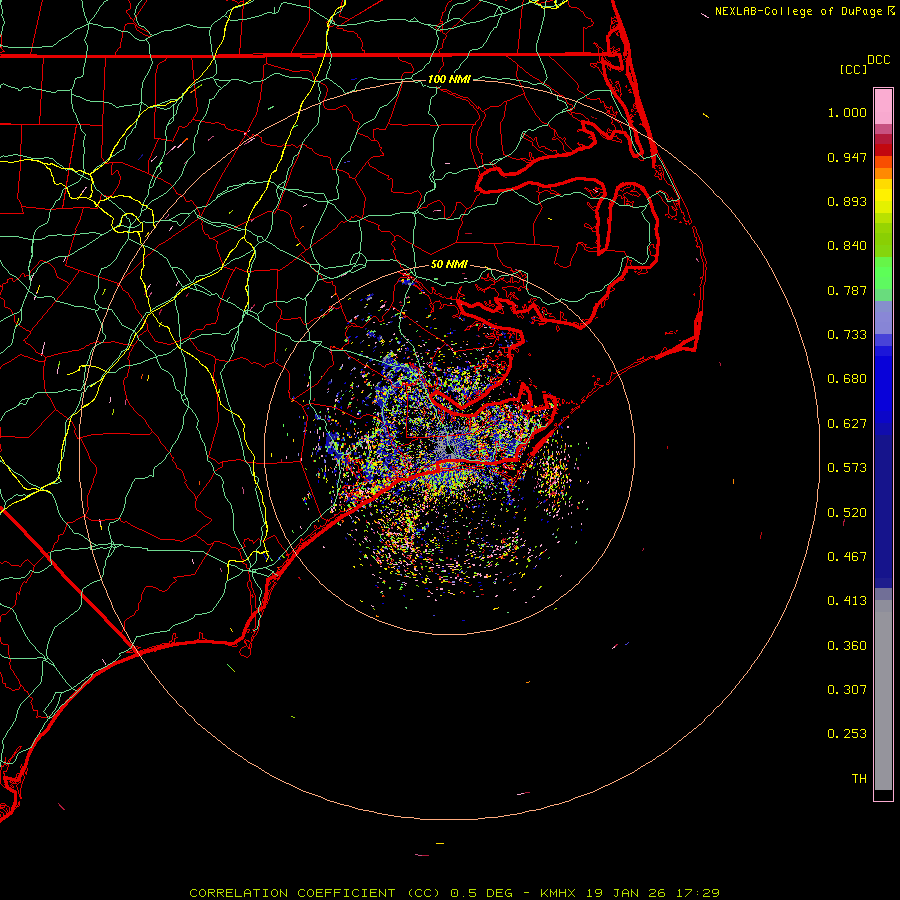Click the 0.840 scale value
Viewport: 900px width, 900px height.
tap(847, 246)
